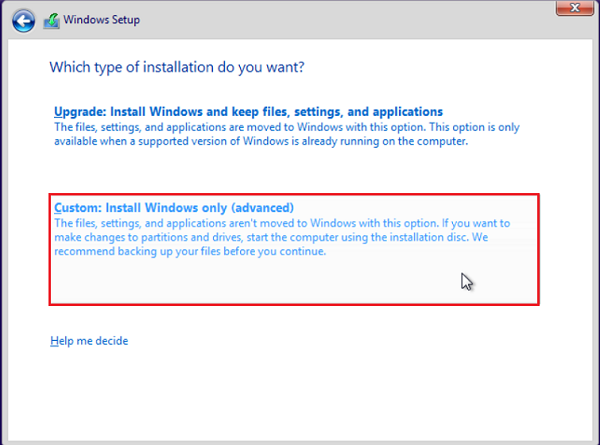Click the 'Windows Setup' title text

point(101,20)
